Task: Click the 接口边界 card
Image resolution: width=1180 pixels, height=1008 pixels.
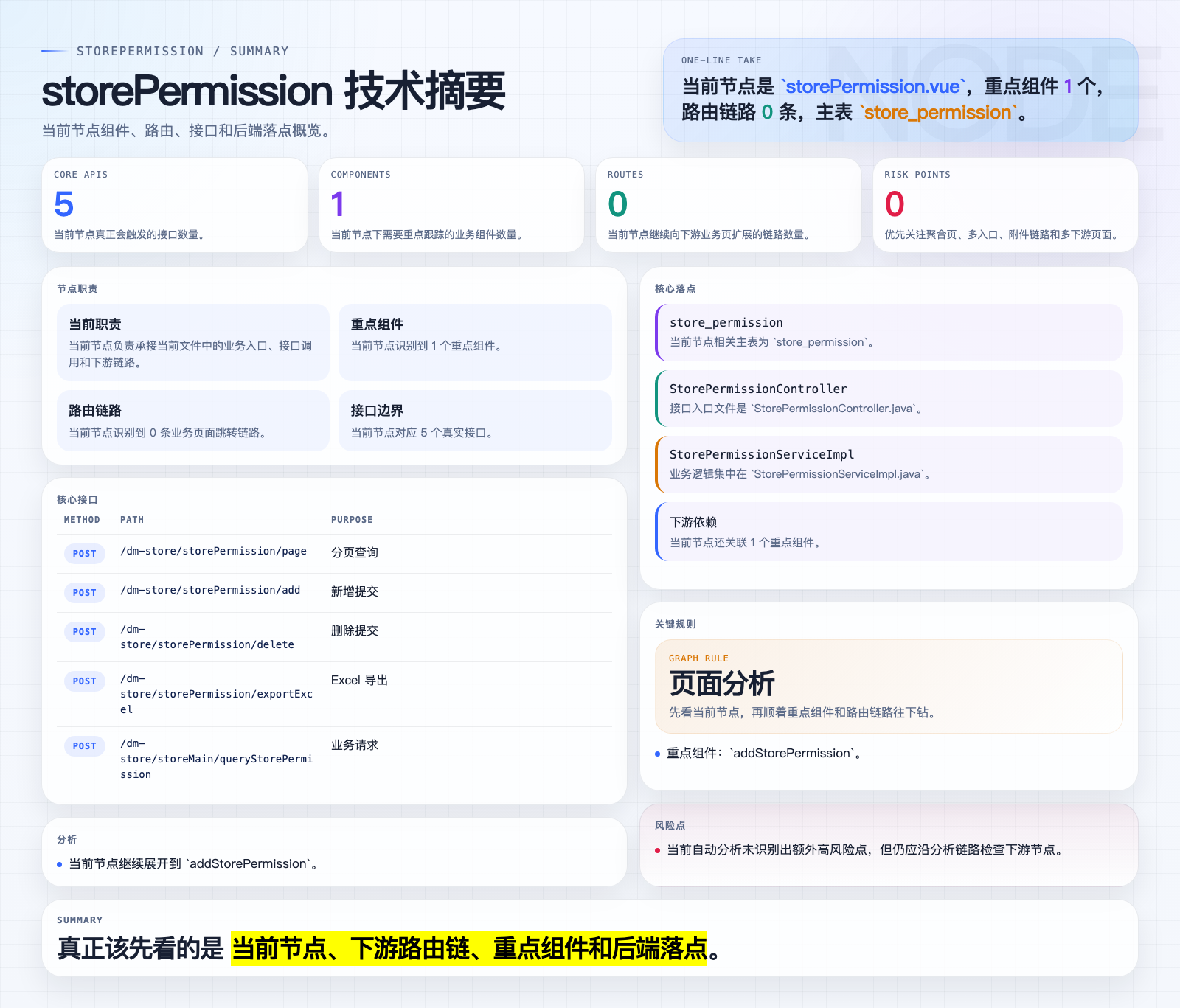Action: click(x=476, y=420)
